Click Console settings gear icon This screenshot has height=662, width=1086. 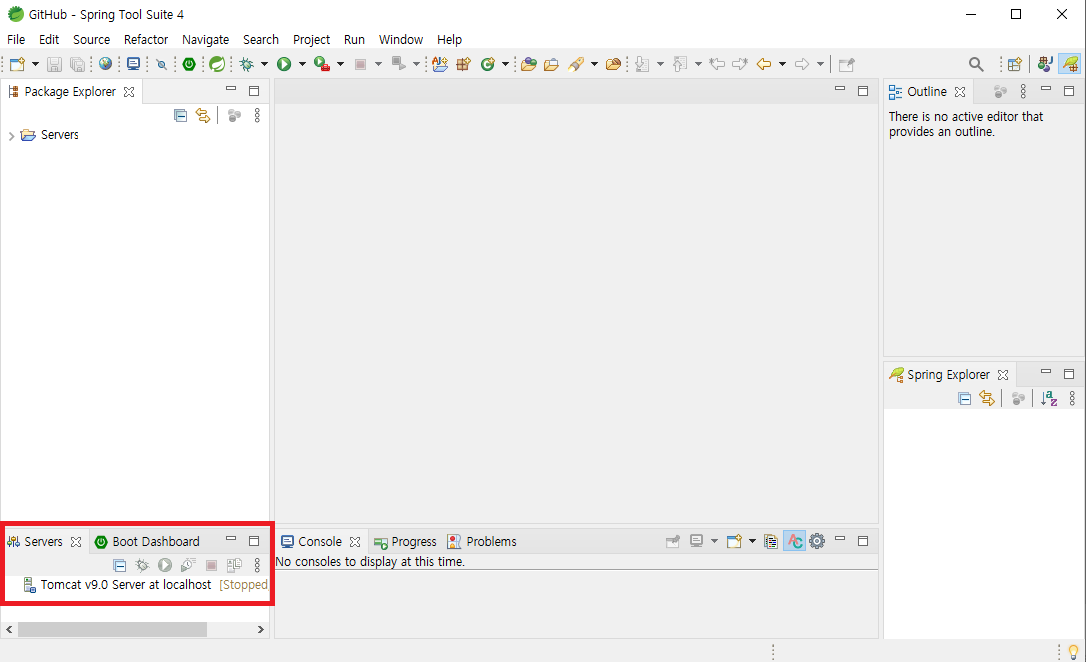click(817, 542)
